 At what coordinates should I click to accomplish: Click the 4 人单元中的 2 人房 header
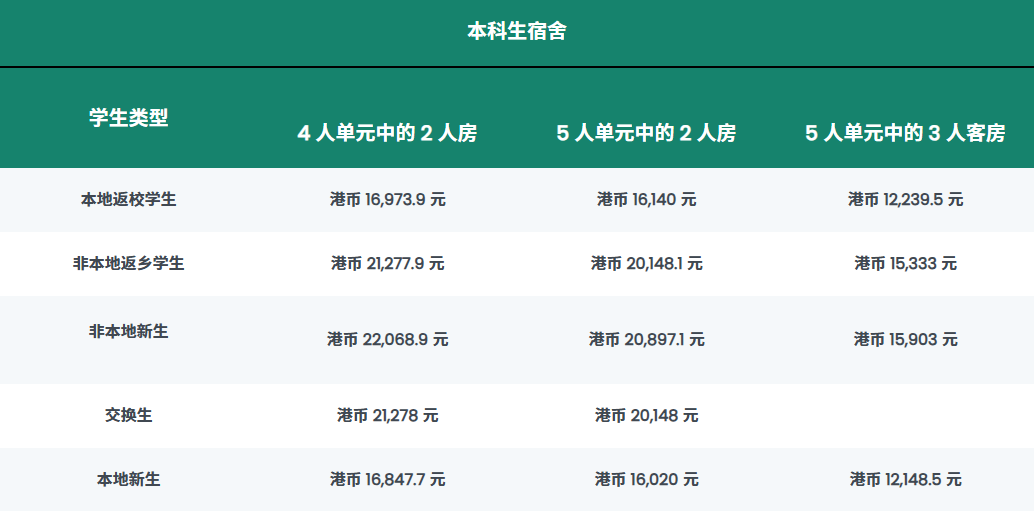coord(387,133)
